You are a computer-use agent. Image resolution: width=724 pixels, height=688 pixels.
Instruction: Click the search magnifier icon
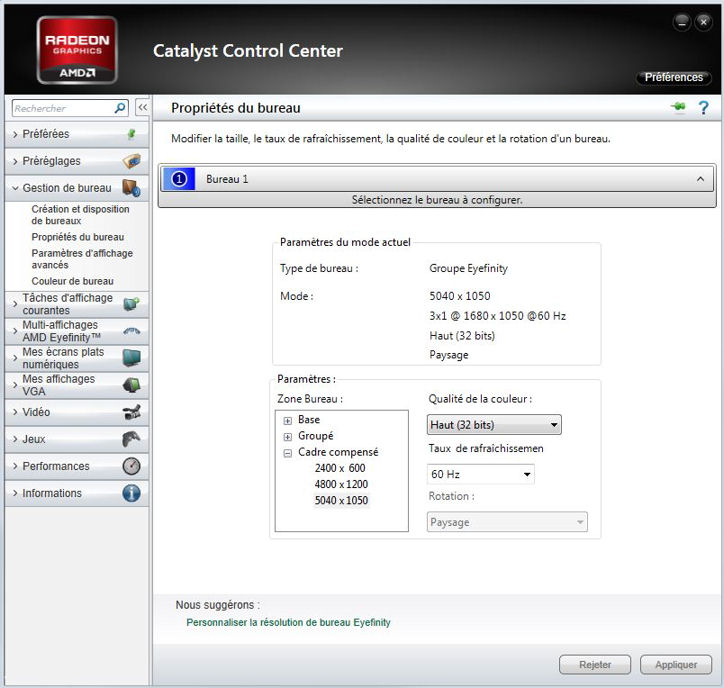pyautogui.click(x=120, y=108)
